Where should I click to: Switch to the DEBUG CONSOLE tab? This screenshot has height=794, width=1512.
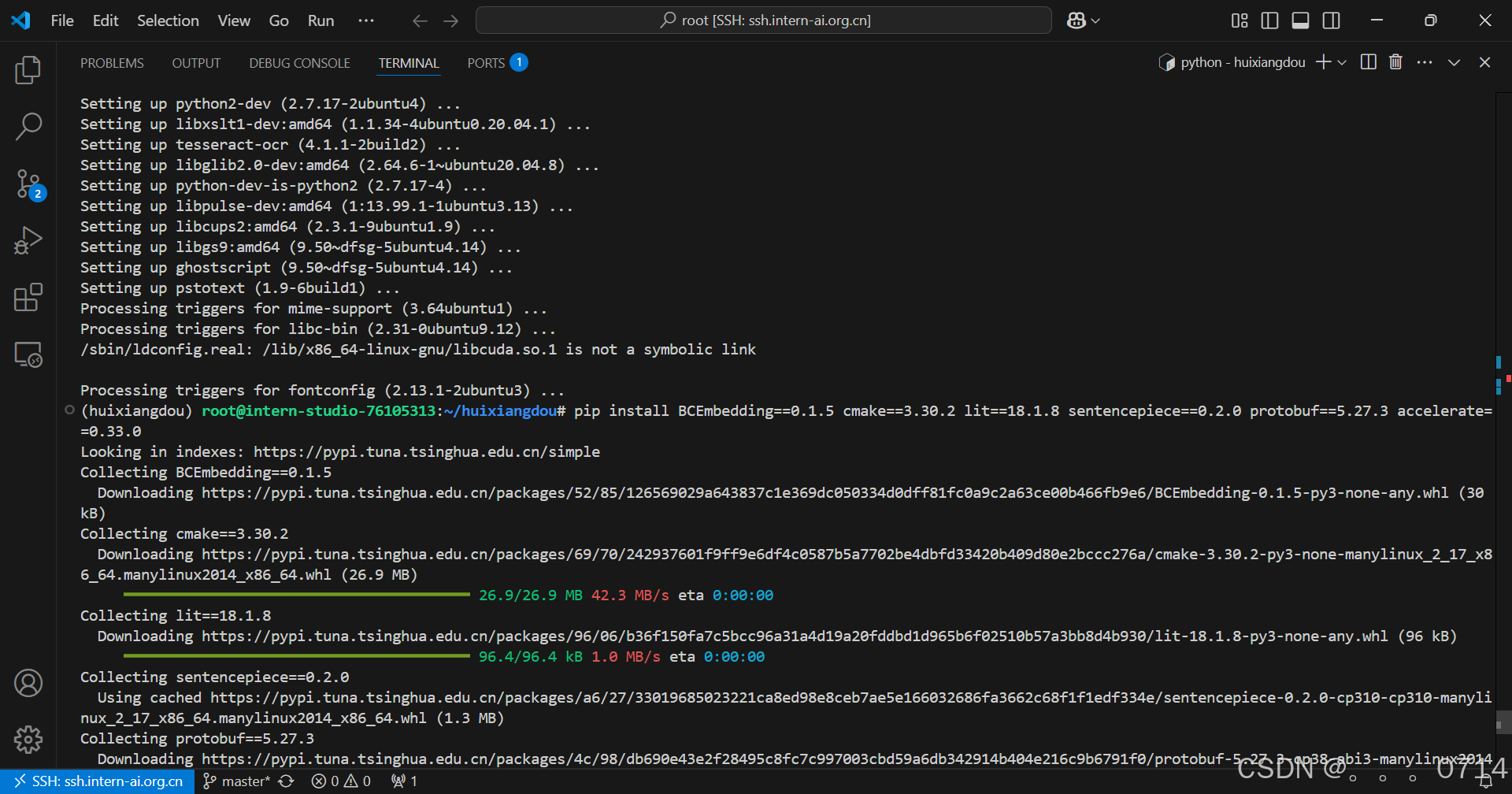[299, 63]
